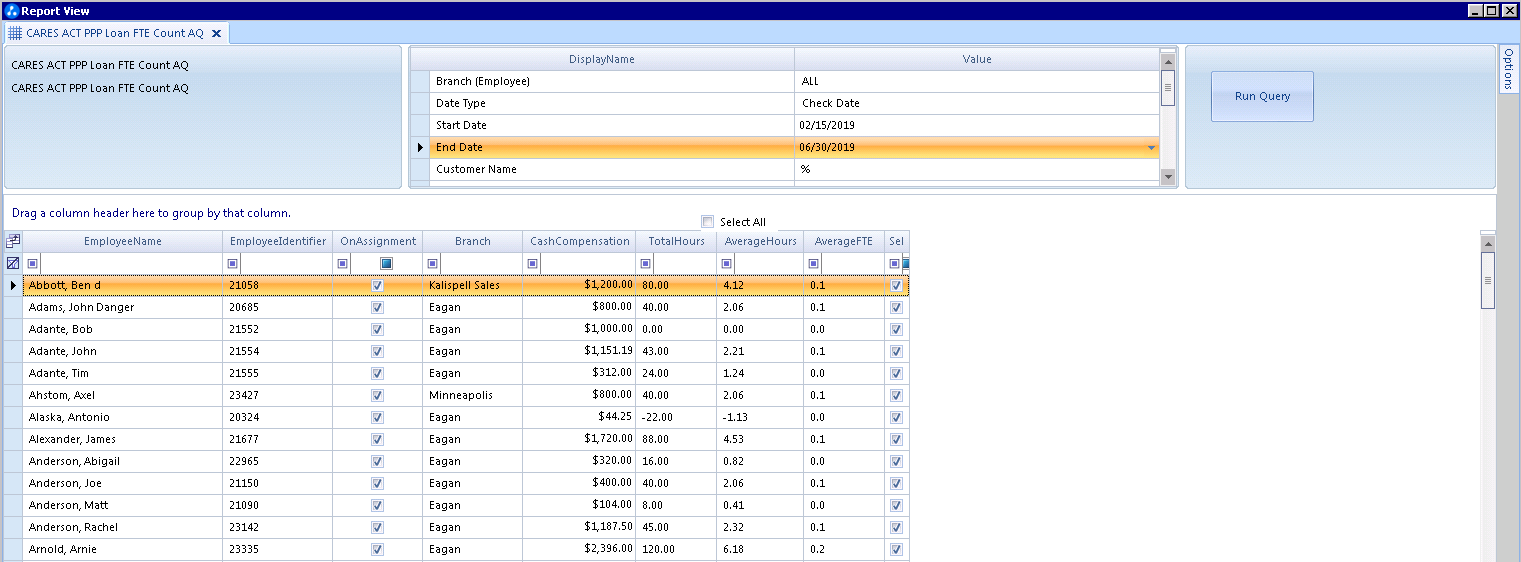Click the grid vertical scrollbar up arrow
This screenshot has height=562, width=1521.
coord(1488,243)
